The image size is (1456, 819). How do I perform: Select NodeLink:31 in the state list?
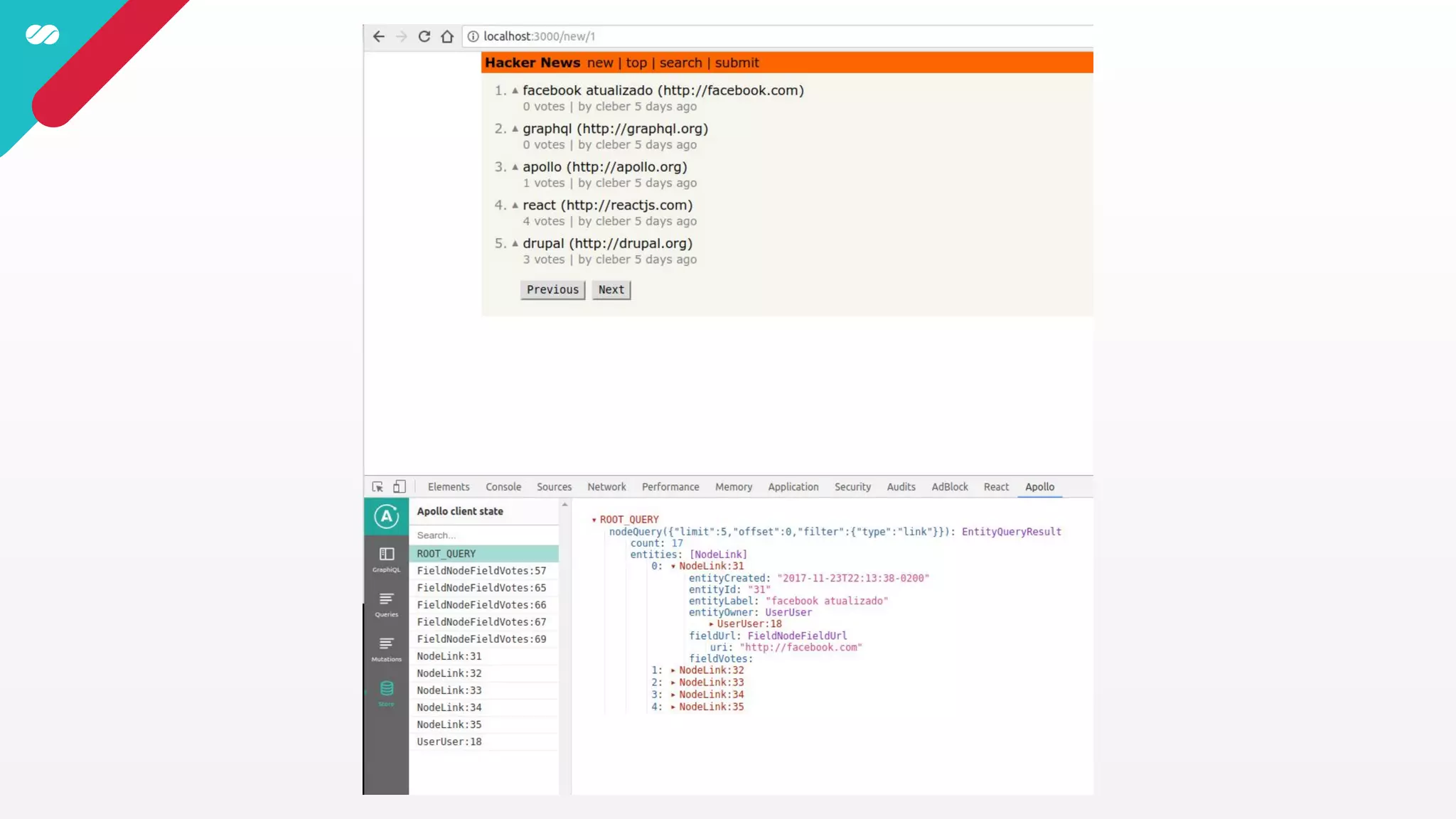[483, 656]
